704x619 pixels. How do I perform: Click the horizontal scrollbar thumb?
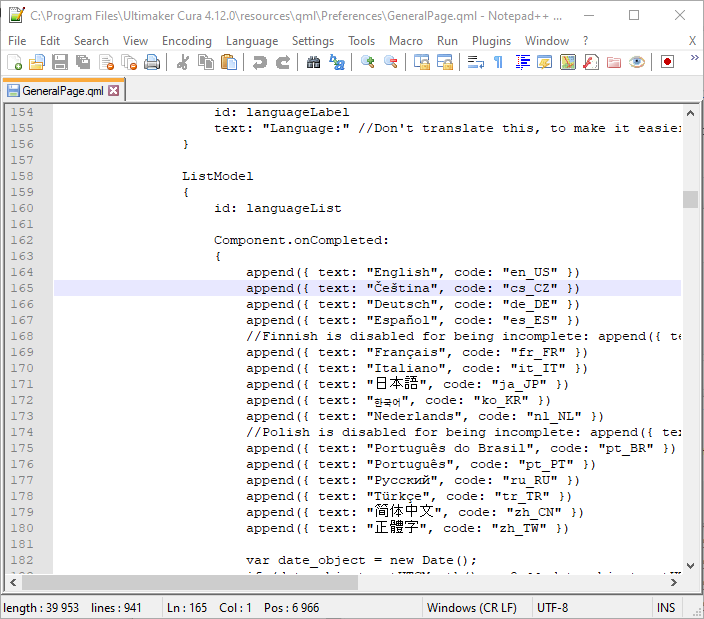[190, 583]
